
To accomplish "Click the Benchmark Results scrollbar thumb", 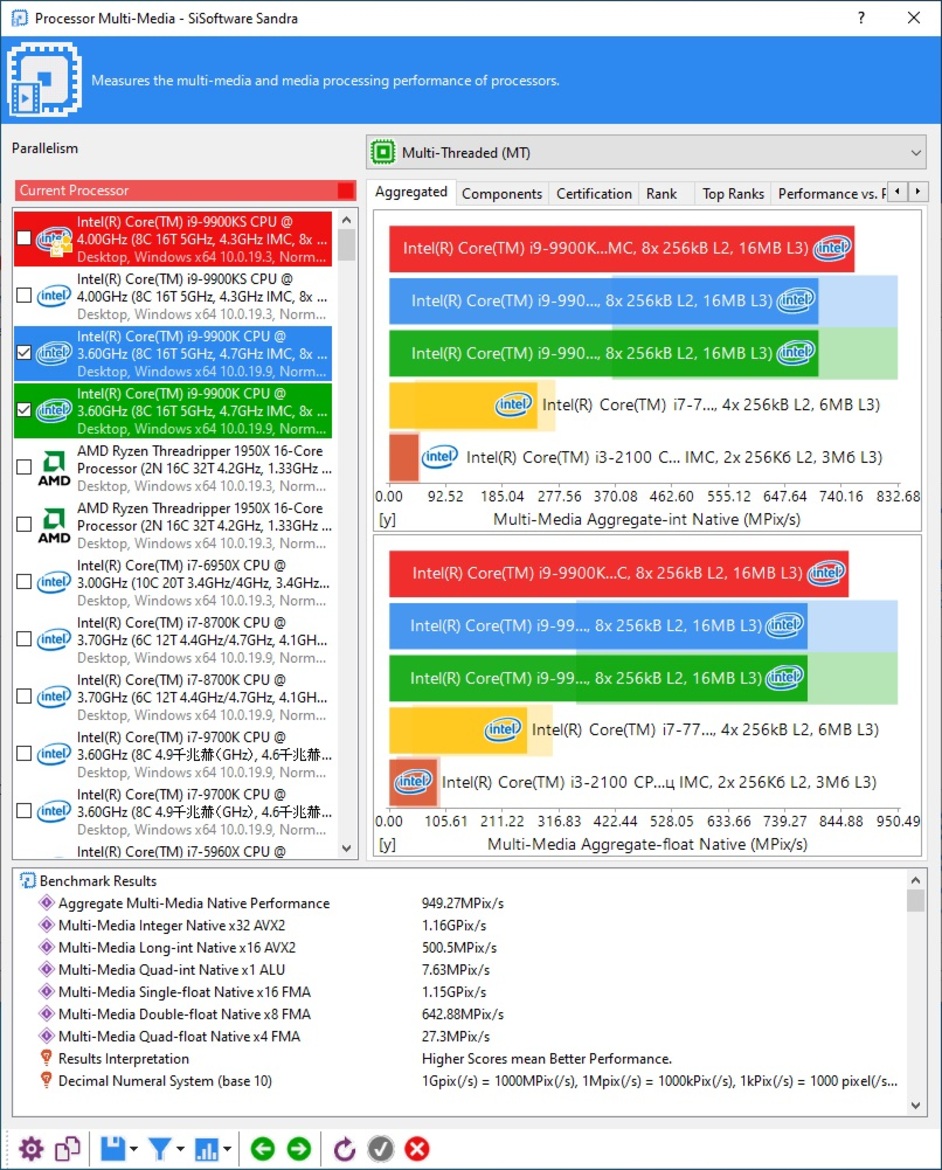I will point(916,901).
